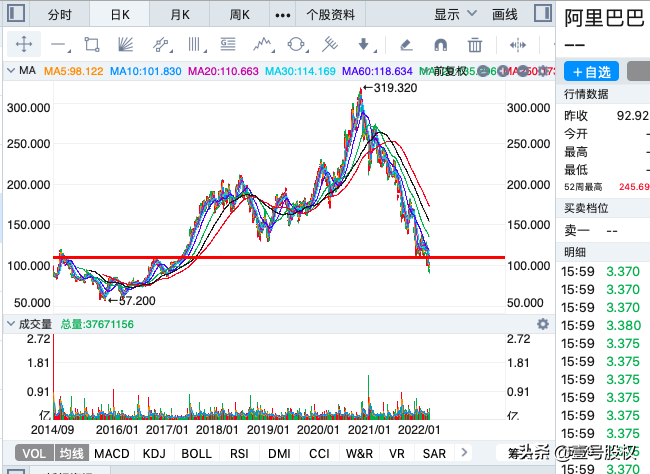This screenshot has height=474, width=650.
Task: Click the MA5:98.122 value
Action: coord(74,71)
